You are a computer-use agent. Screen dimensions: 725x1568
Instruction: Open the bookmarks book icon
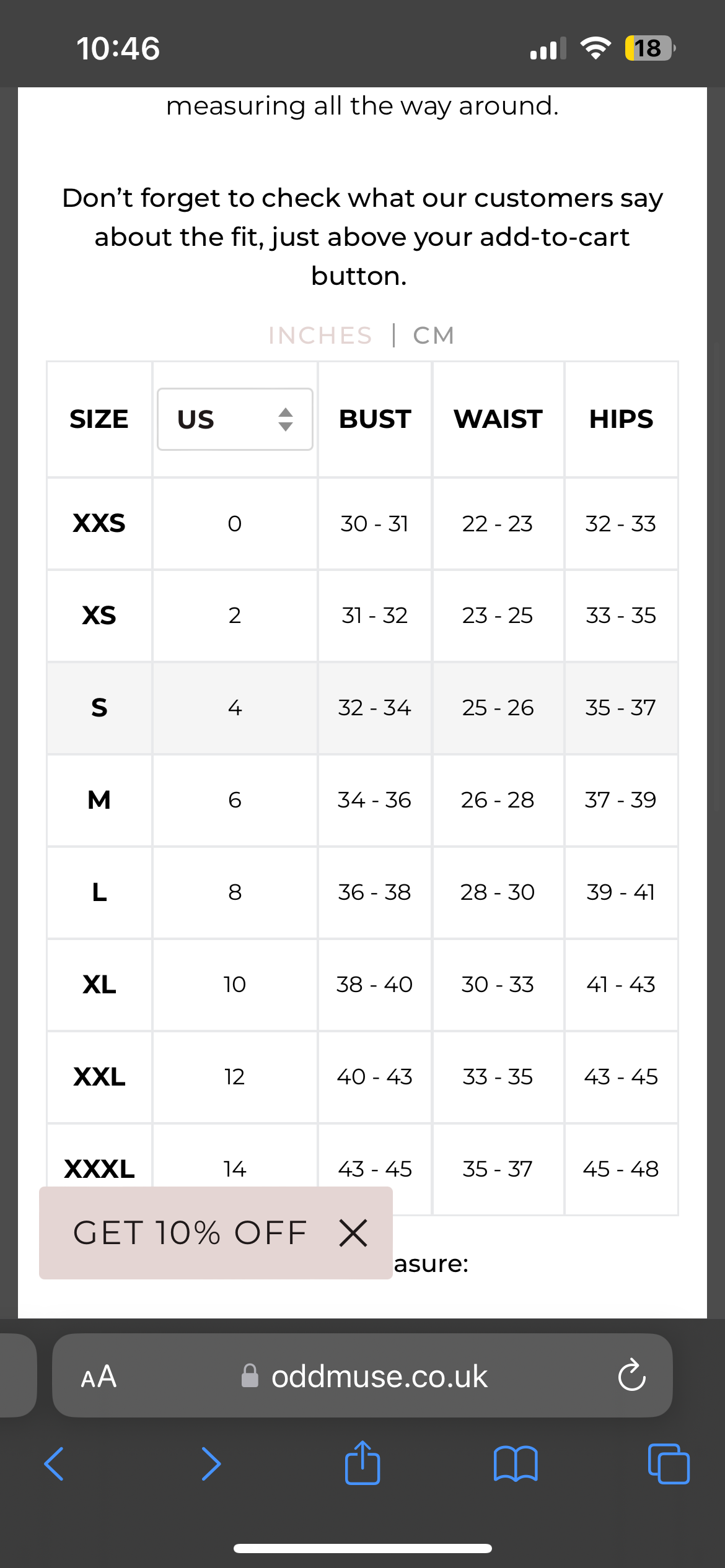pos(516,1464)
